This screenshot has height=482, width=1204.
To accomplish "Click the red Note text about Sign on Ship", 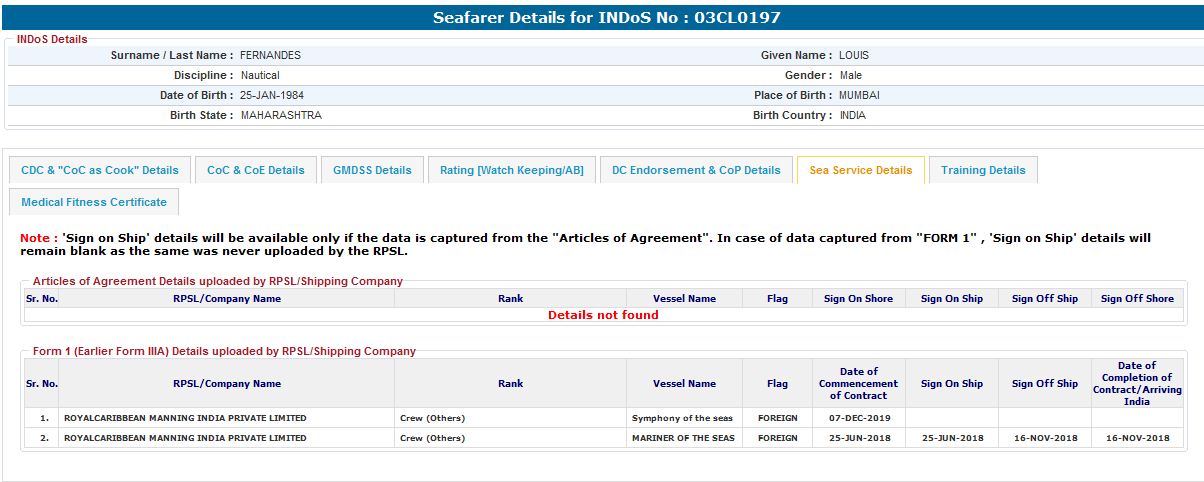I will coord(586,245).
